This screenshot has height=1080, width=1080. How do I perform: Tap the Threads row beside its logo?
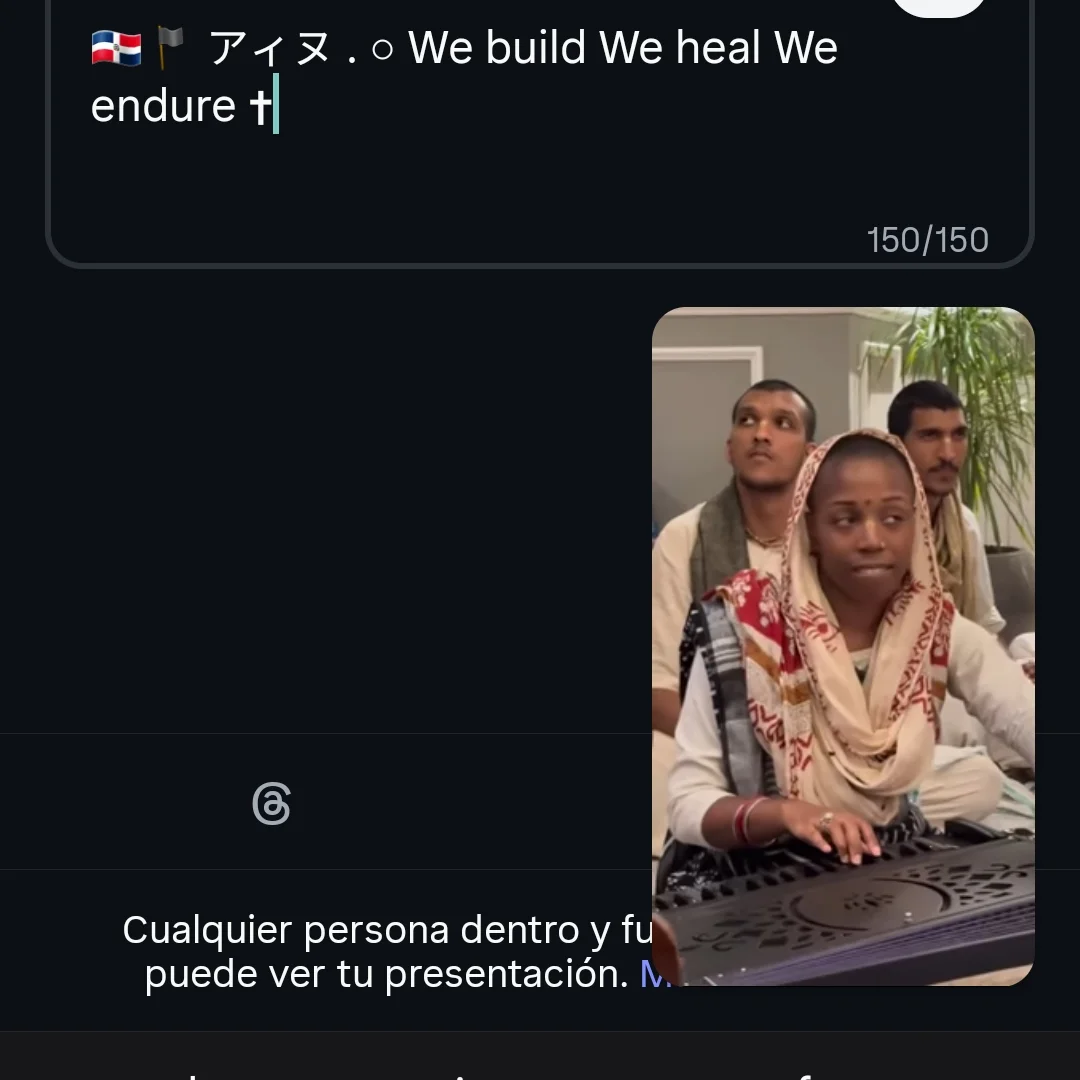(x=326, y=802)
